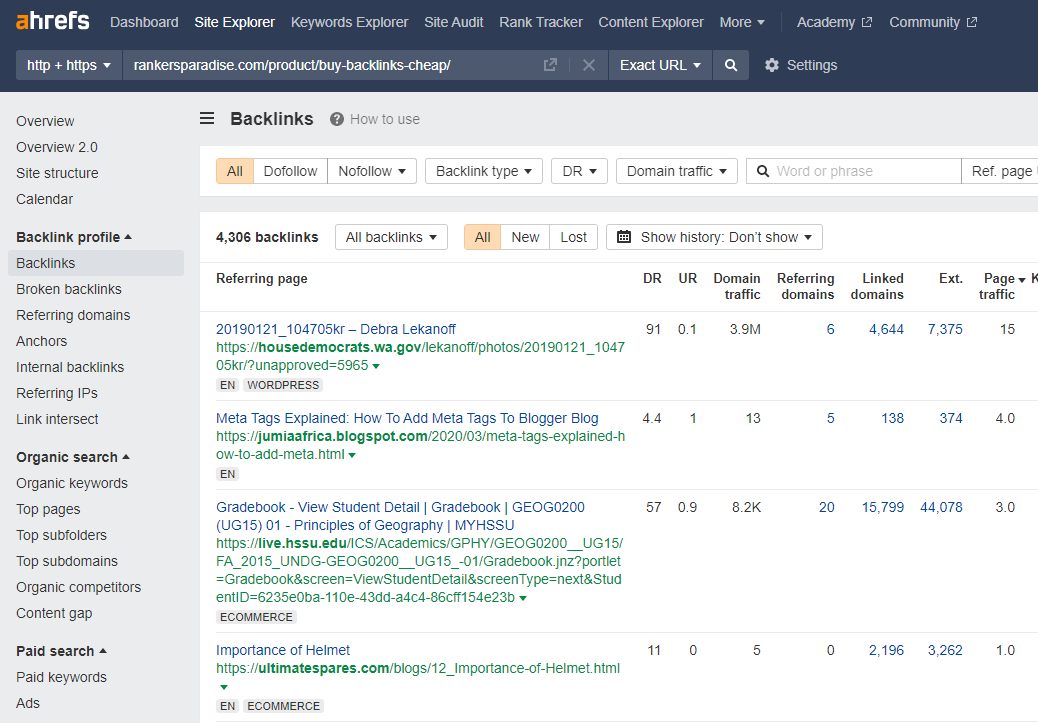
Task: Open target URL in new tab icon
Action: tap(550, 65)
